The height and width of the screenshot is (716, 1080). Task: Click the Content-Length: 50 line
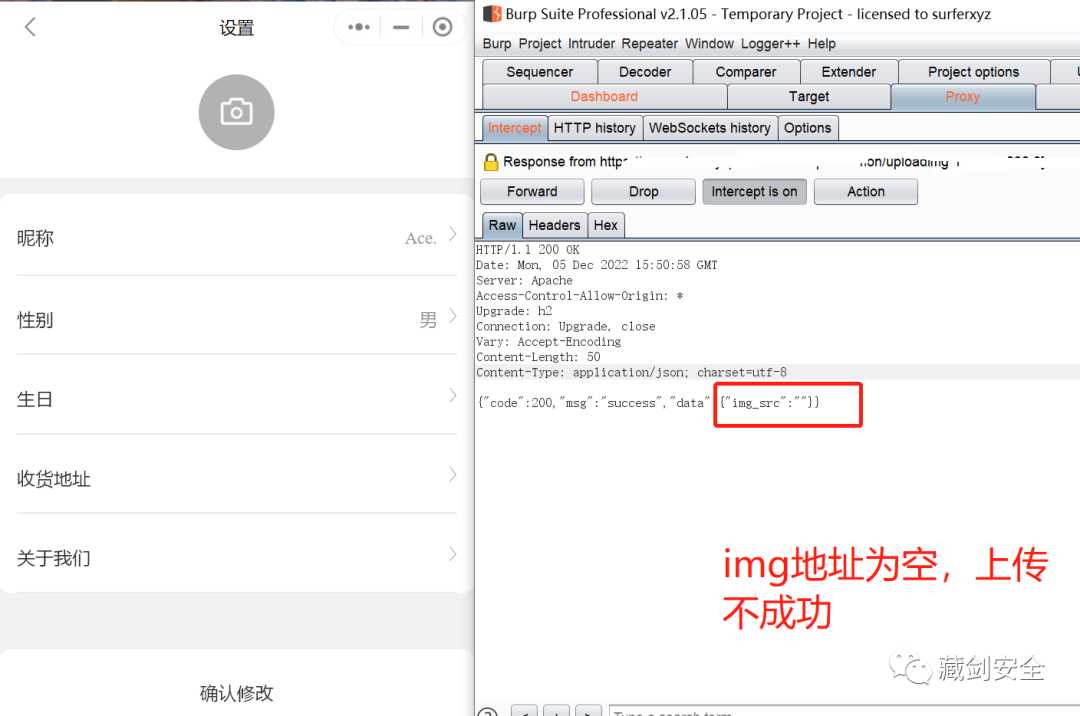[x=538, y=357]
